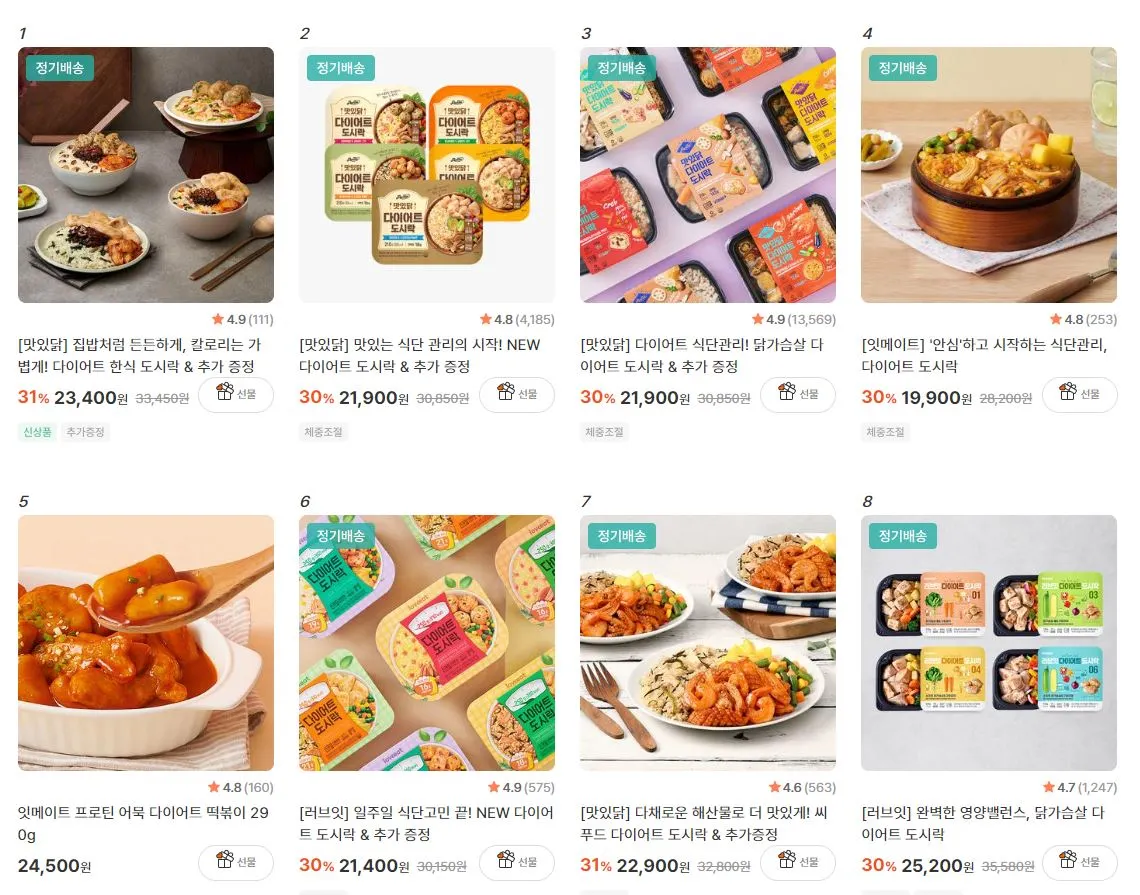Click gift icon button for the 23,400원 product
The image size is (1140, 895).
pyautogui.click(x=236, y=395)
